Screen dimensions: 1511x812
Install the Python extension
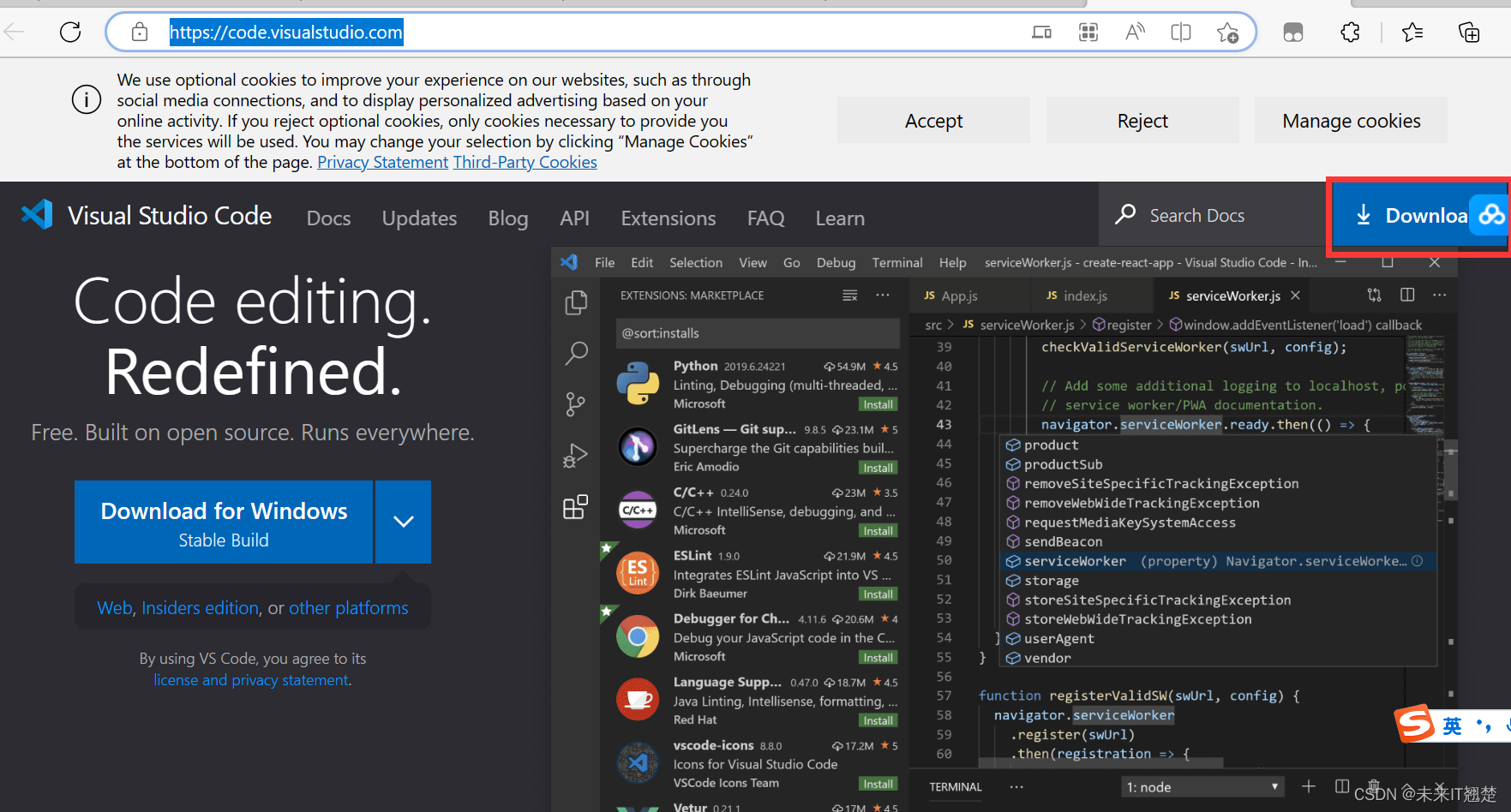tap(878, 404)
